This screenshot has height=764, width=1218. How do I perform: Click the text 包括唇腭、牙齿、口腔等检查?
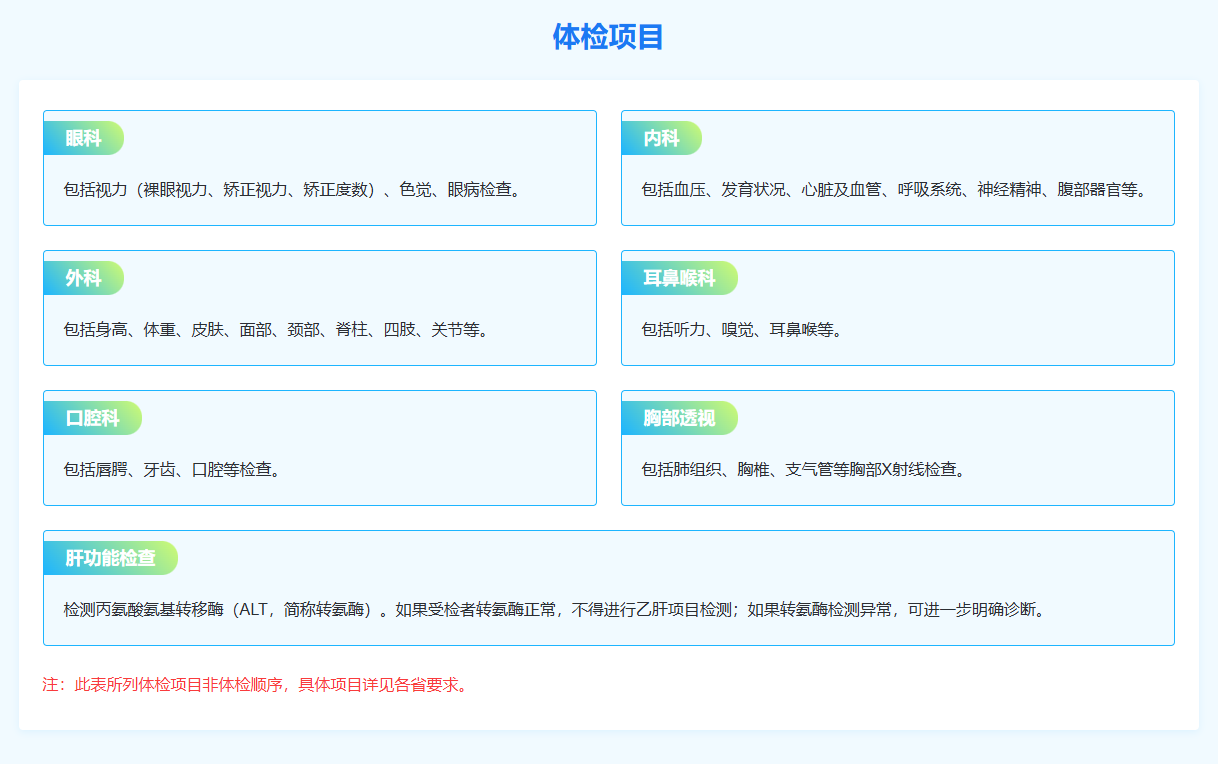[171, 470]
